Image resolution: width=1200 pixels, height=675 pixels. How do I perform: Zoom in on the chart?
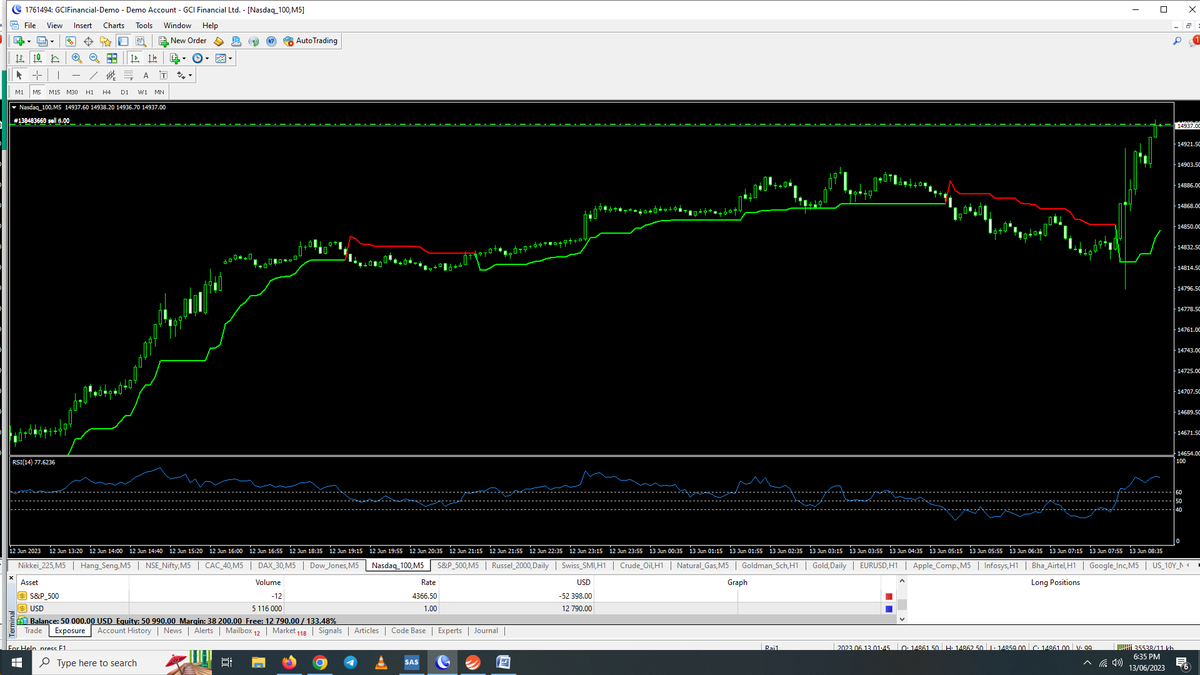click(77, 58)
